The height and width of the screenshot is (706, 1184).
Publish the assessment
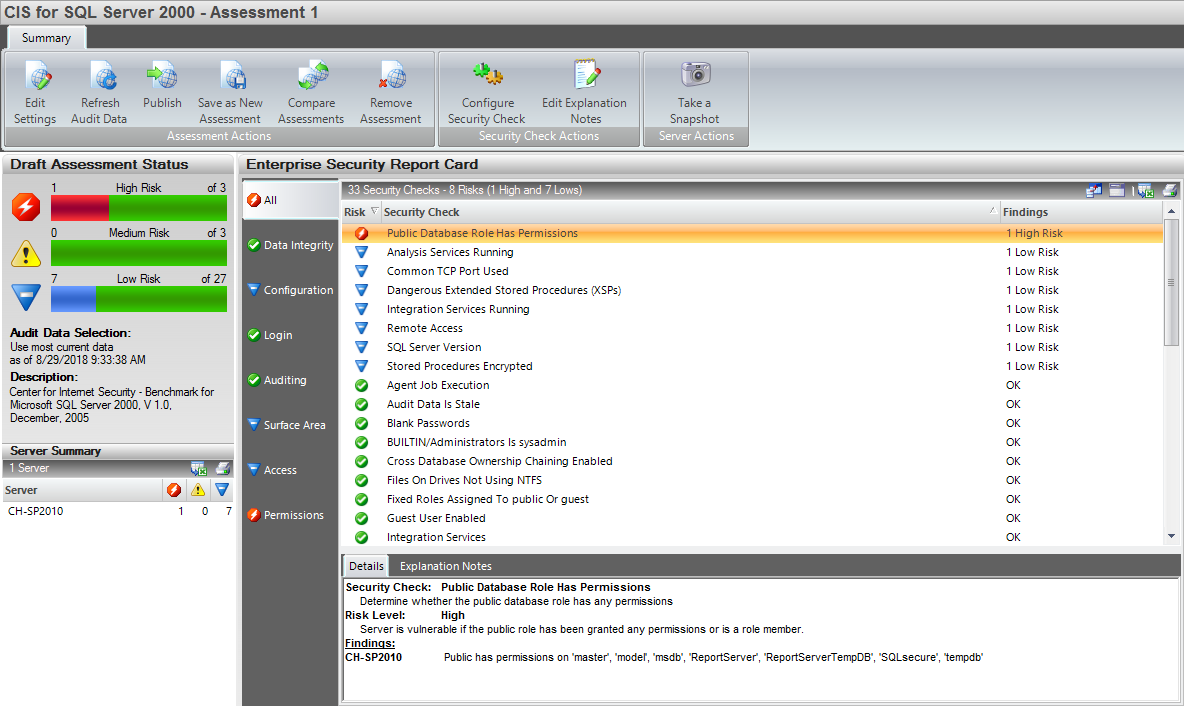pos(162,85)
